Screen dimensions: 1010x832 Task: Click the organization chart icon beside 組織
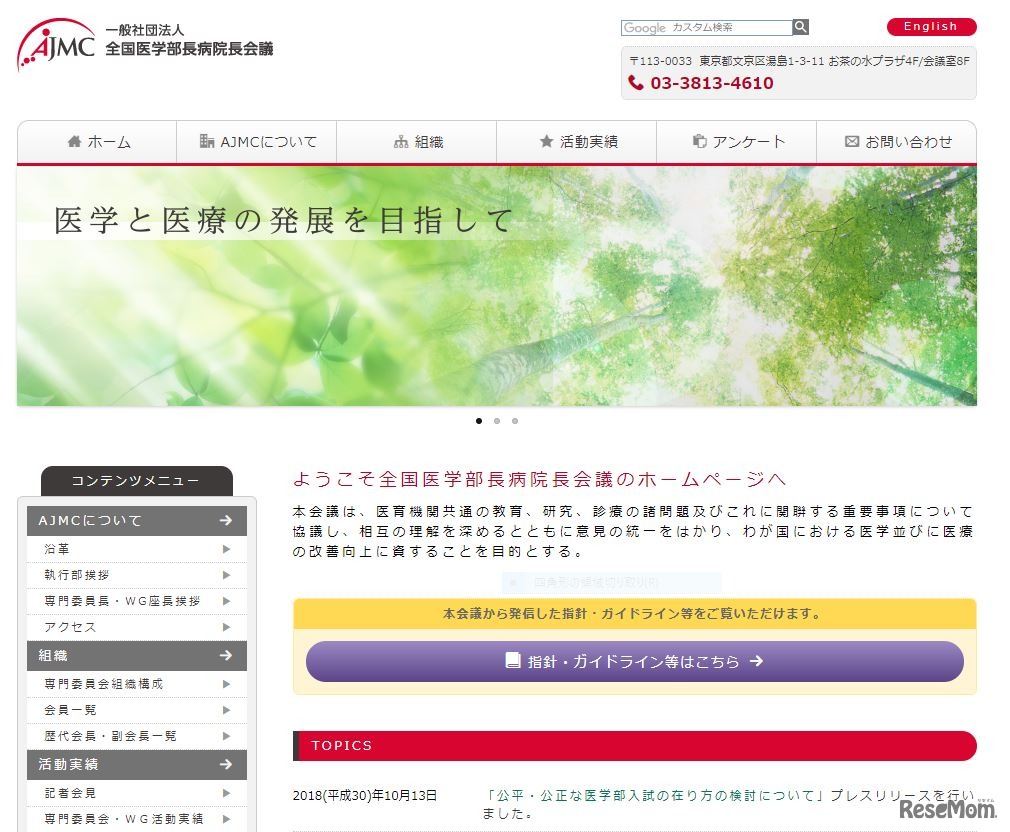[401, 142]
